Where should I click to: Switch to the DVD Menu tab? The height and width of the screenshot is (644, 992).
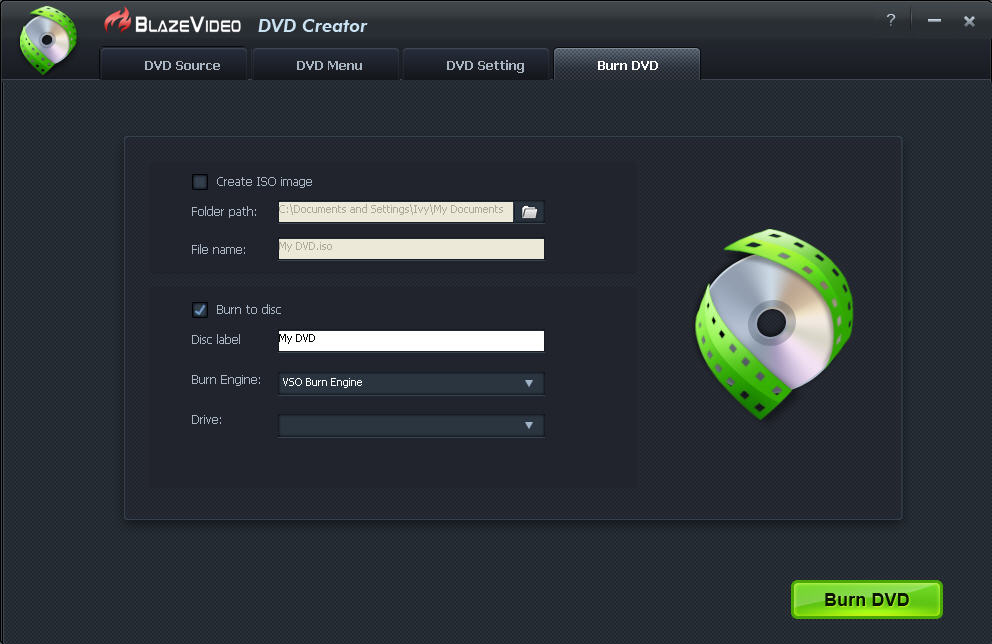326,65
